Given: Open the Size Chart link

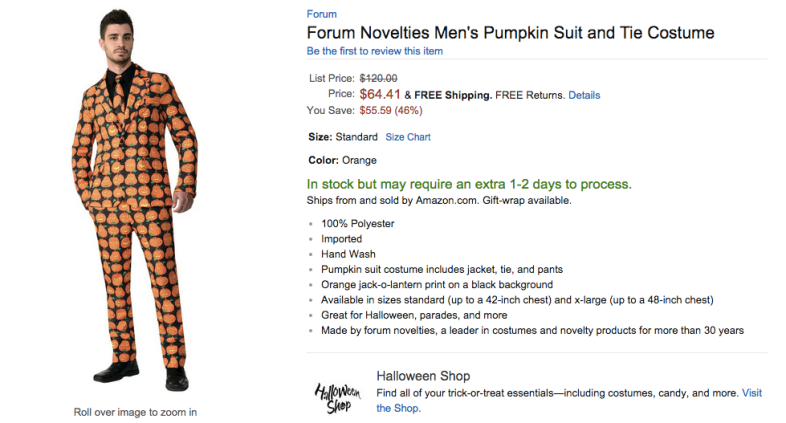Looking at the screenshot, I should pos(408,137).
